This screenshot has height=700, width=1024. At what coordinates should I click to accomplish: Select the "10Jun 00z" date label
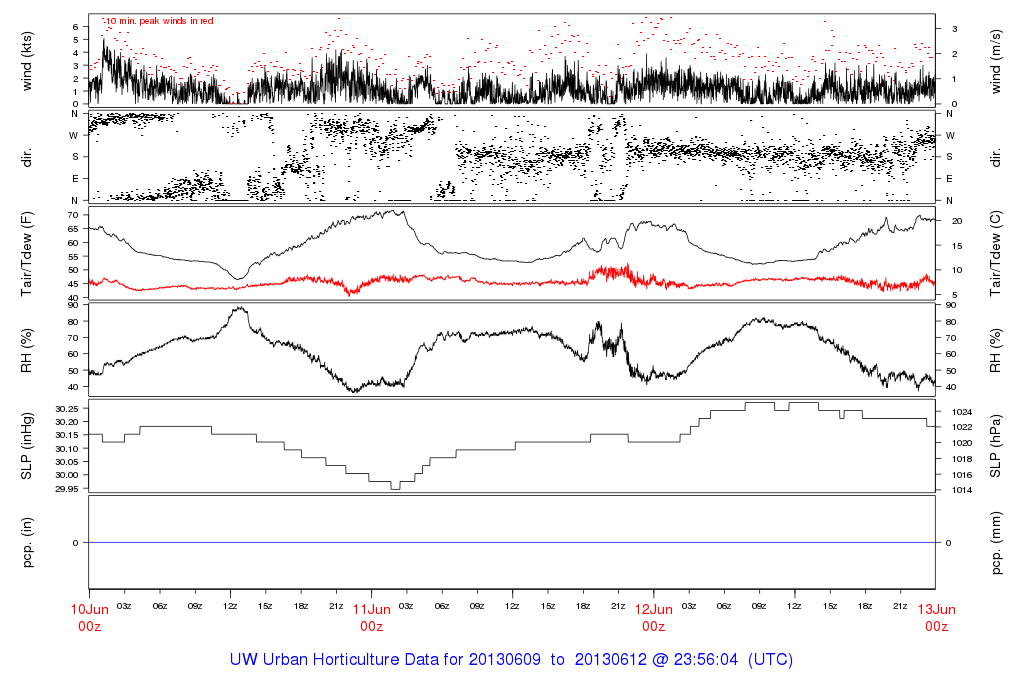[x=89, y=618]
